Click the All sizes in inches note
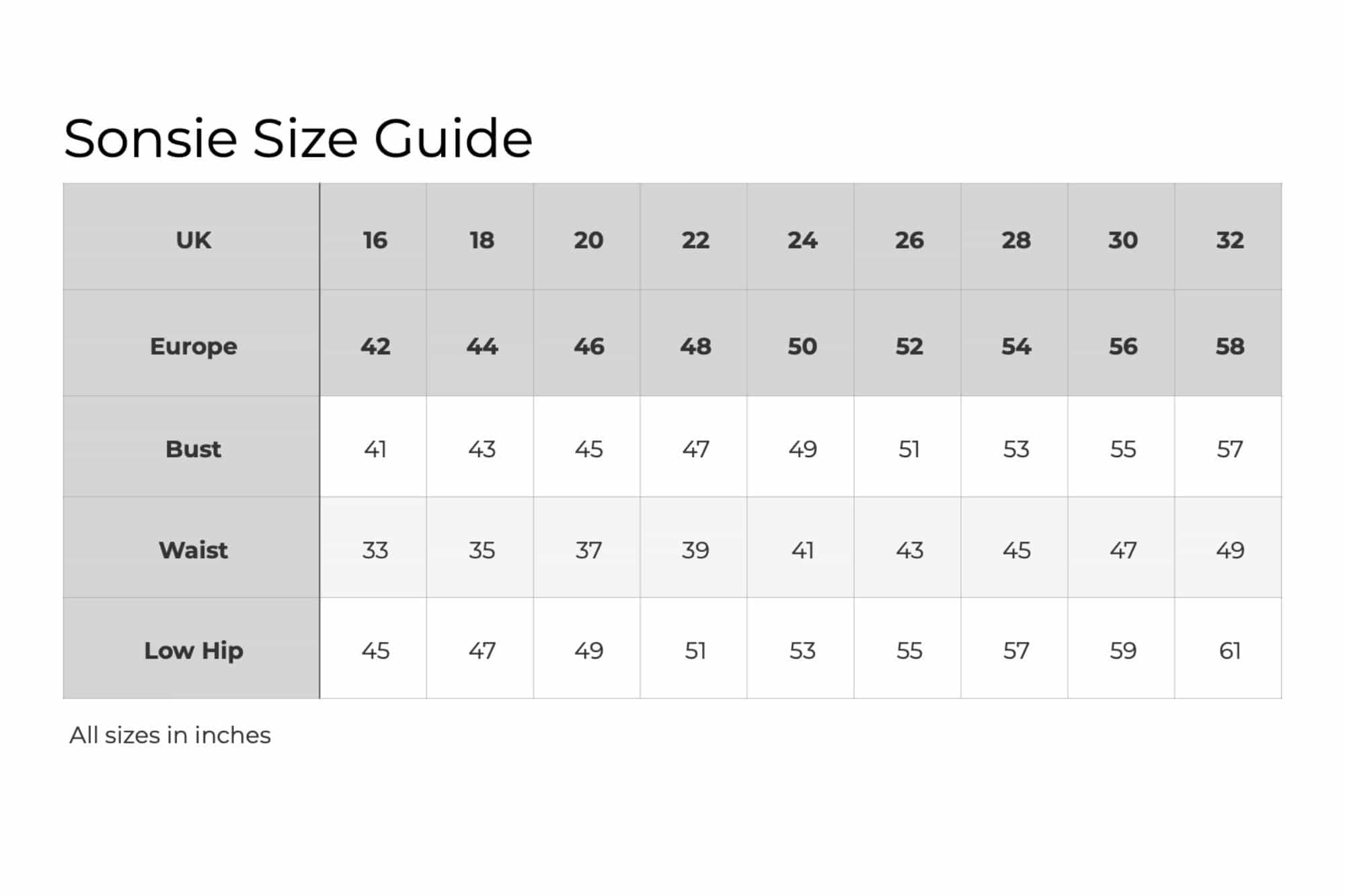This screenshot has width=1345, height=896. (x=170, y=735)
